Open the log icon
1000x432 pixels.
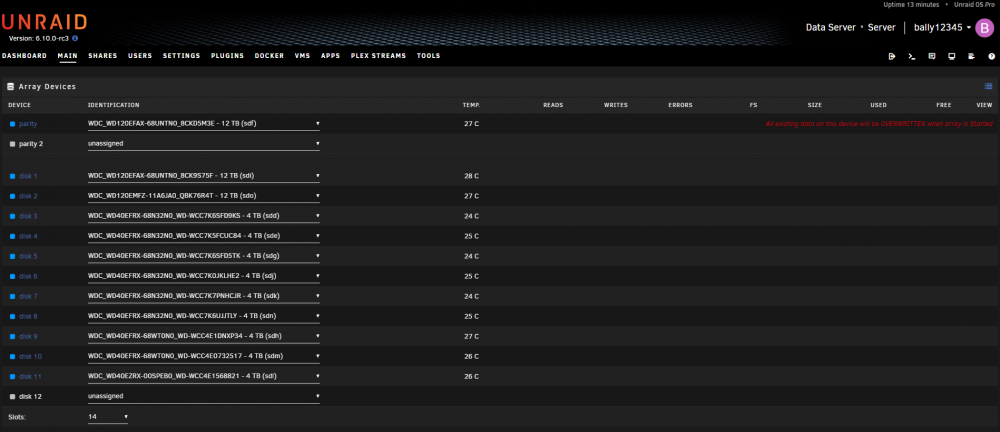[x=971, y=56]
